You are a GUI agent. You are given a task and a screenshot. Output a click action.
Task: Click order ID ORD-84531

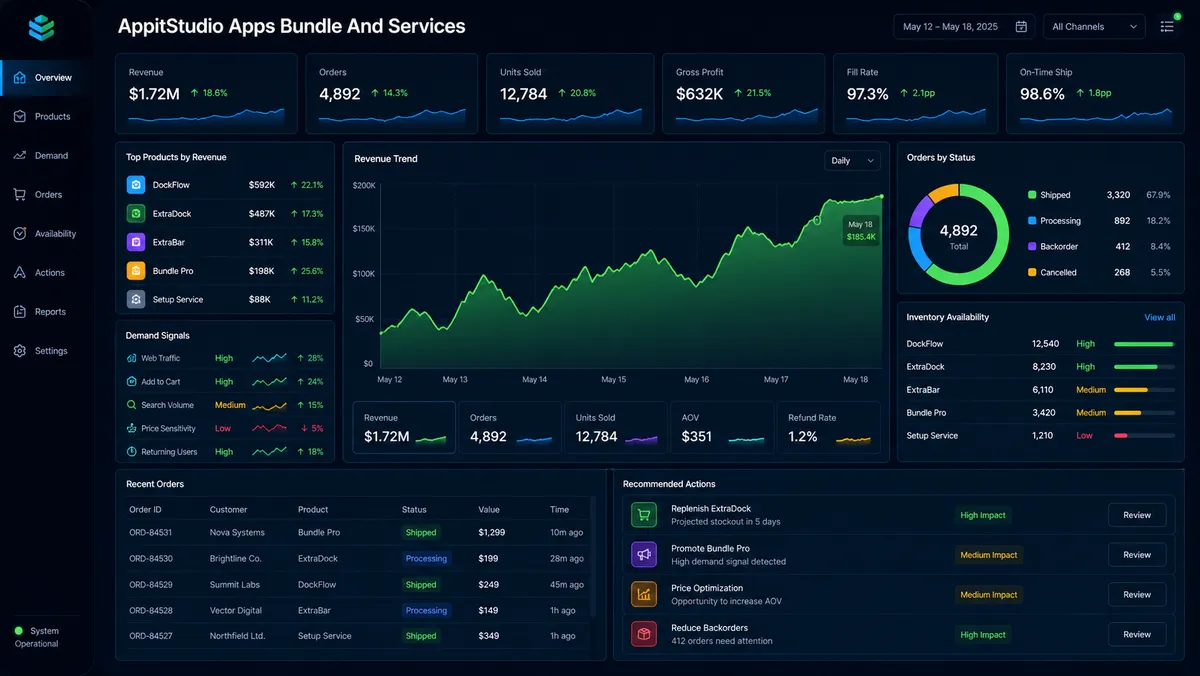coord(151,533)
